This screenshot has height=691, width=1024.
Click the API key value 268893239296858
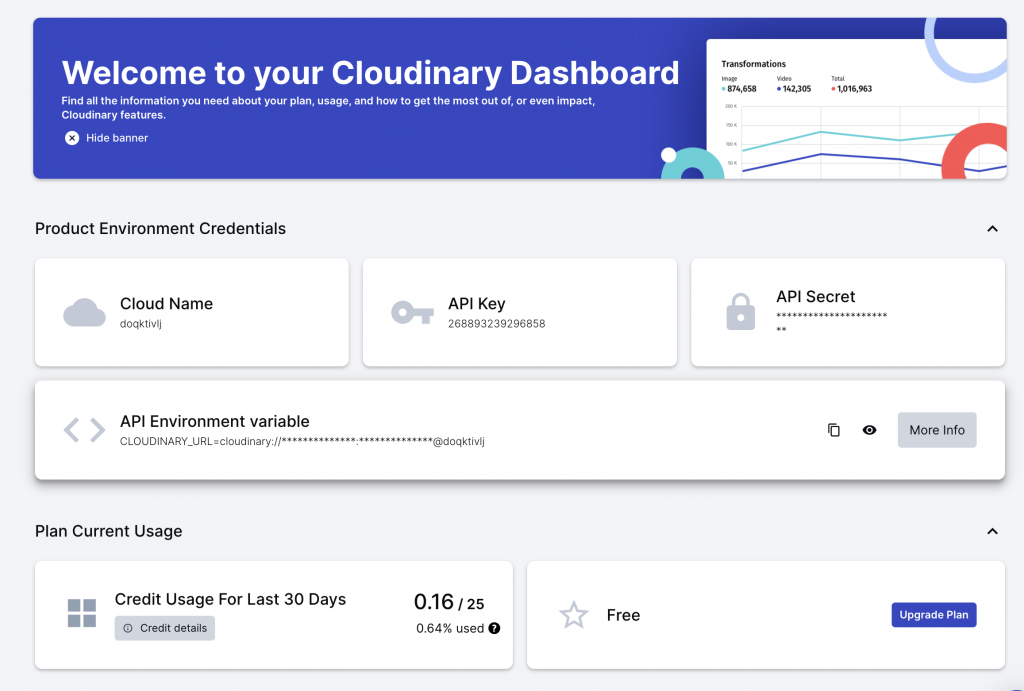(496, 323)
